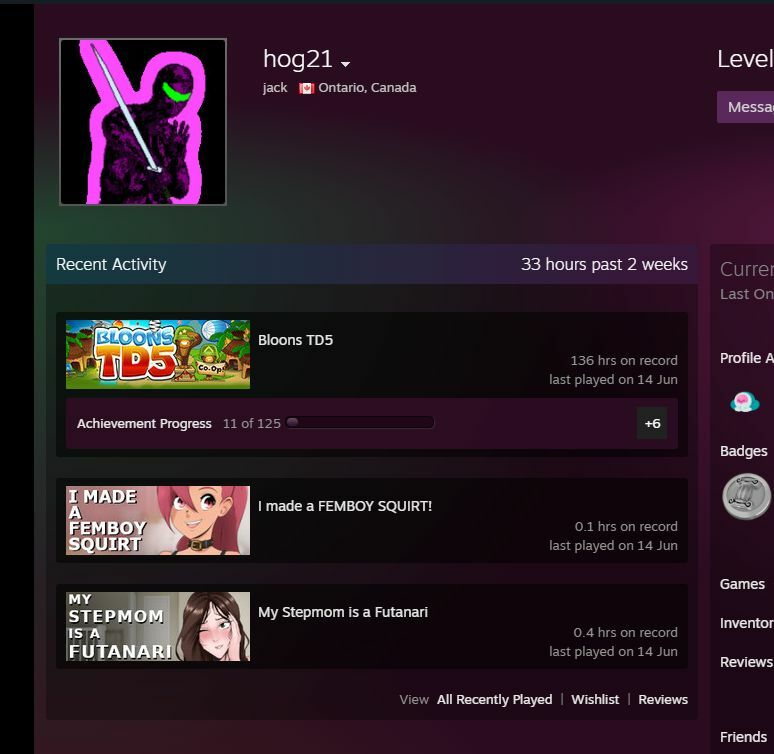Click the 0.1 hrs on record text

[626, 526]
